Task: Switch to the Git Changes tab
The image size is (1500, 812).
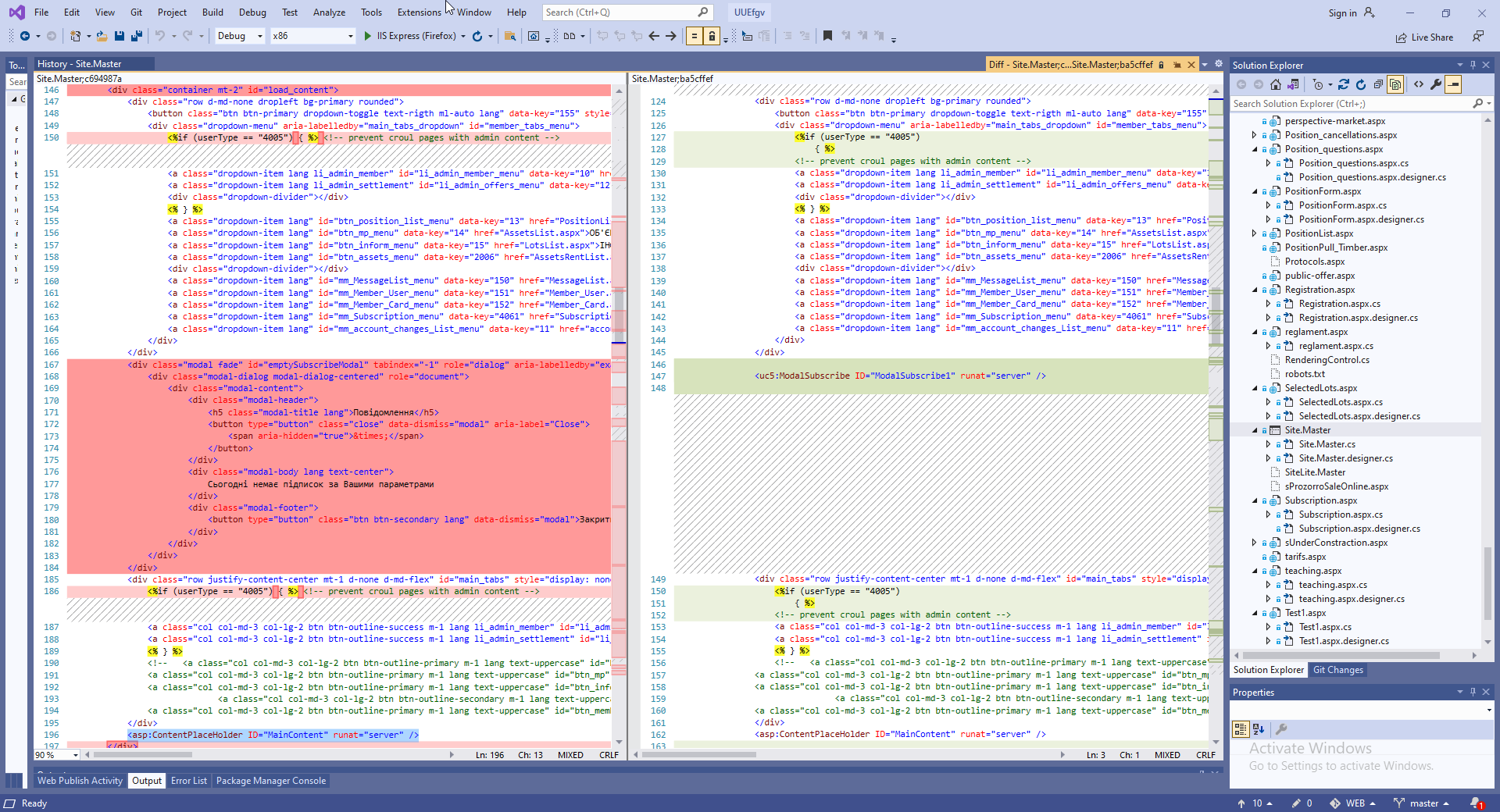Action: [x=1337, y=670]
